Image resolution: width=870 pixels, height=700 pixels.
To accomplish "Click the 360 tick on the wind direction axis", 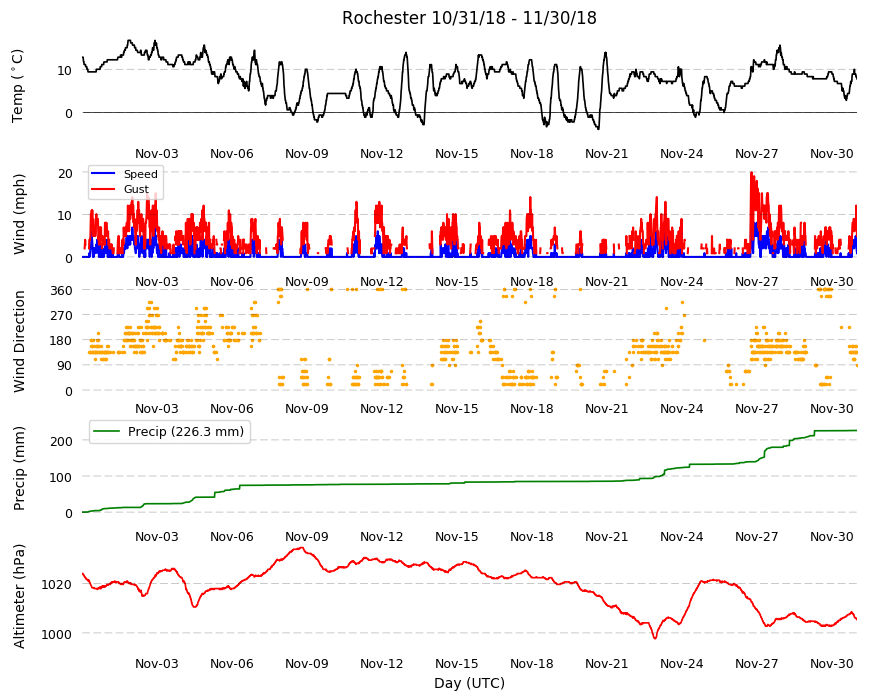I will [62, 290].
